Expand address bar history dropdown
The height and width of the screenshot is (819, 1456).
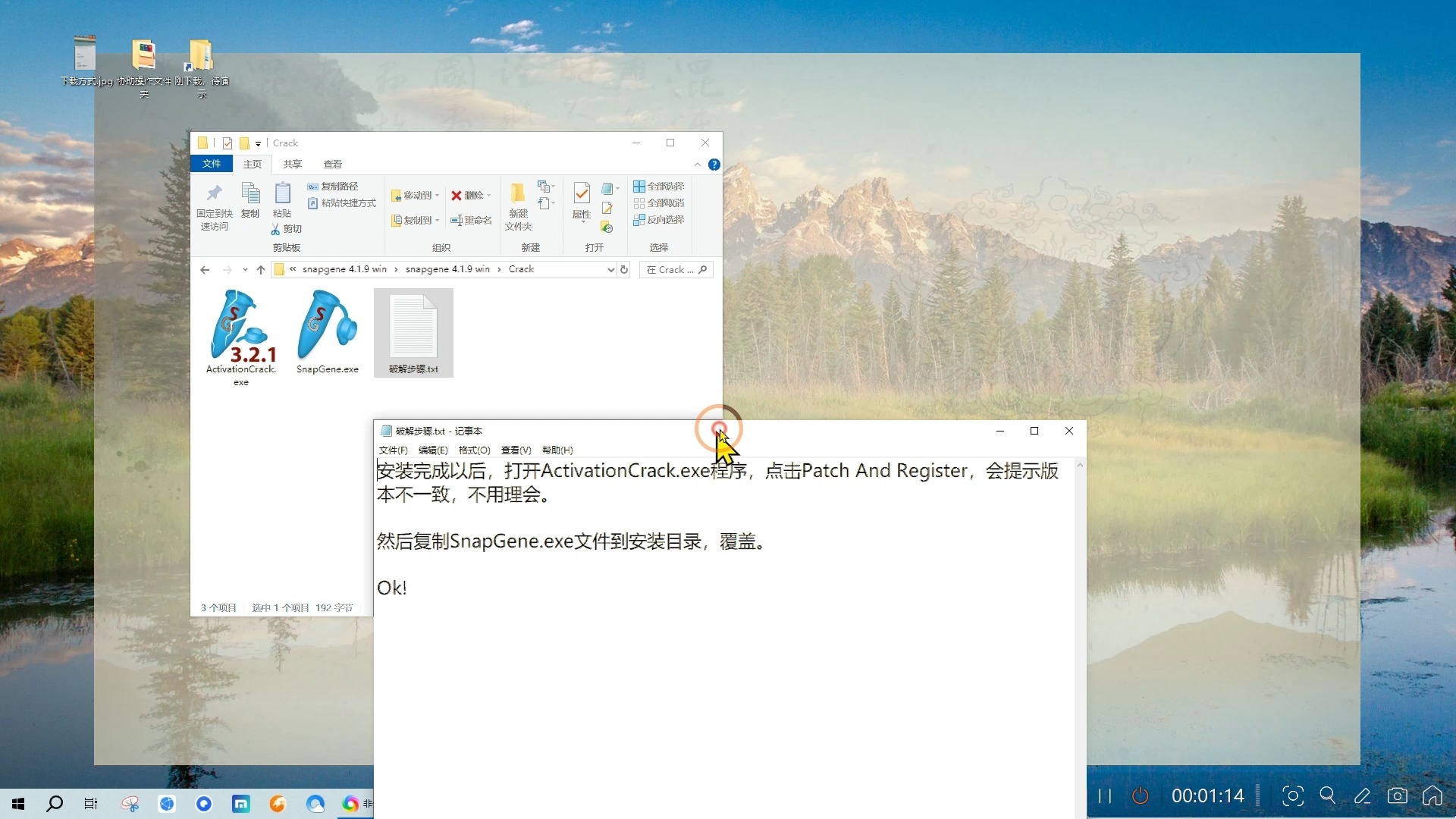pyautogui.click(x=610, y=270)
